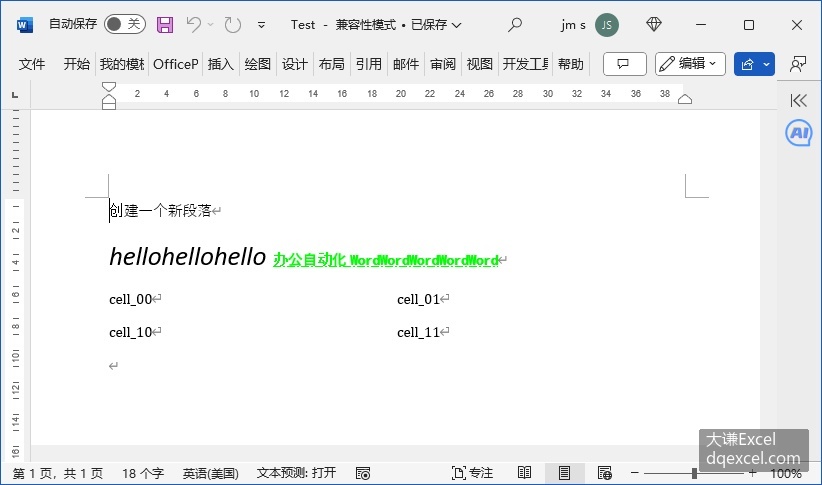This screenshot has height=485, width=822.
Task: Click the empty paragraph mark below the table
Action: [x=113, y=366]
